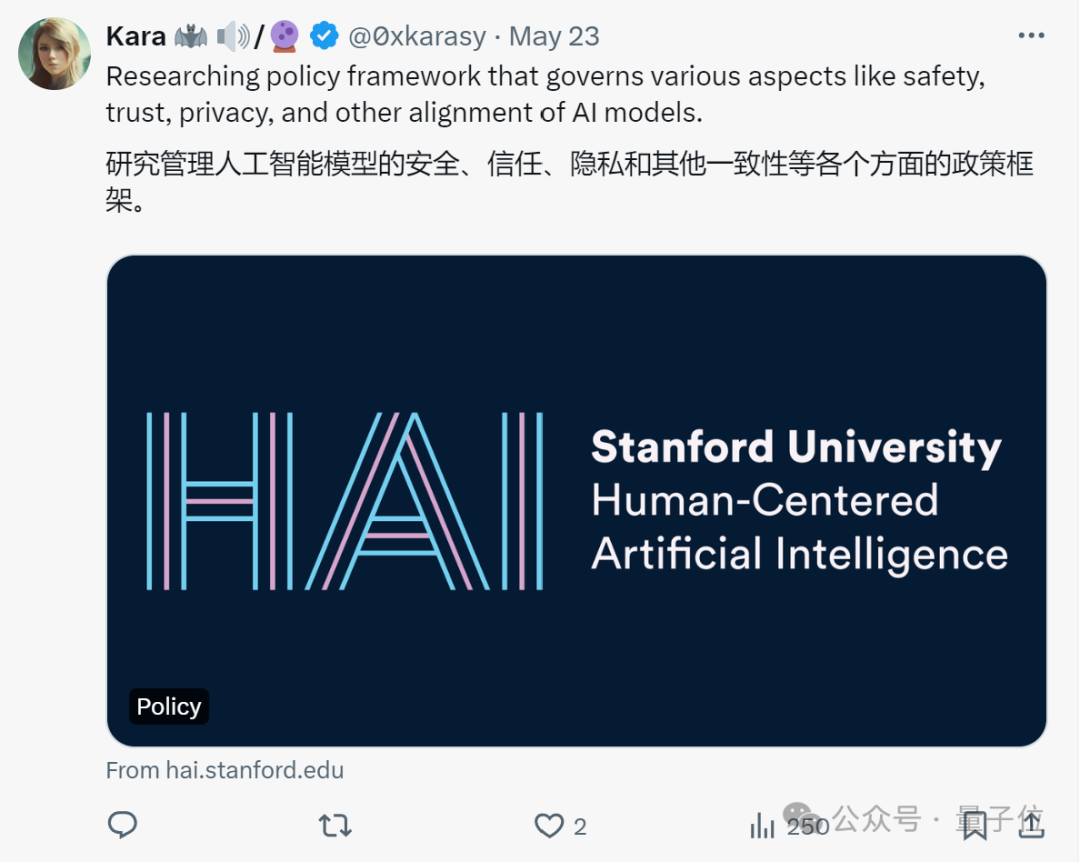Screen dimensions: 1080x862
Task: View analytics via the bar chart icon
Action: tap(763, 825)
